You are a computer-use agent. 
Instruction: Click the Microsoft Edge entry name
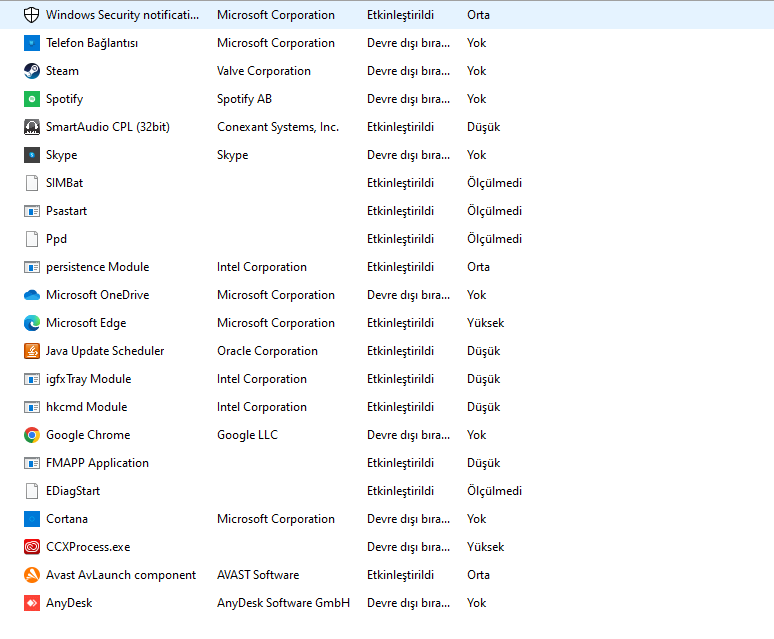pyautogui.click(x=86, y=323)
